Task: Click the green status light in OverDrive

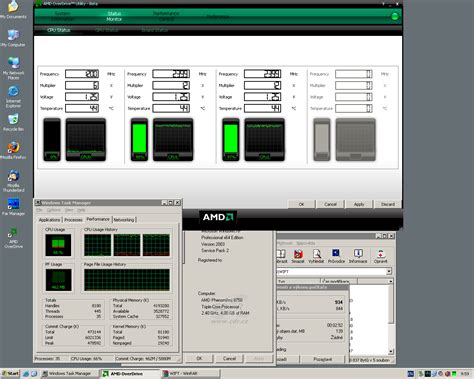Action: 395,16
